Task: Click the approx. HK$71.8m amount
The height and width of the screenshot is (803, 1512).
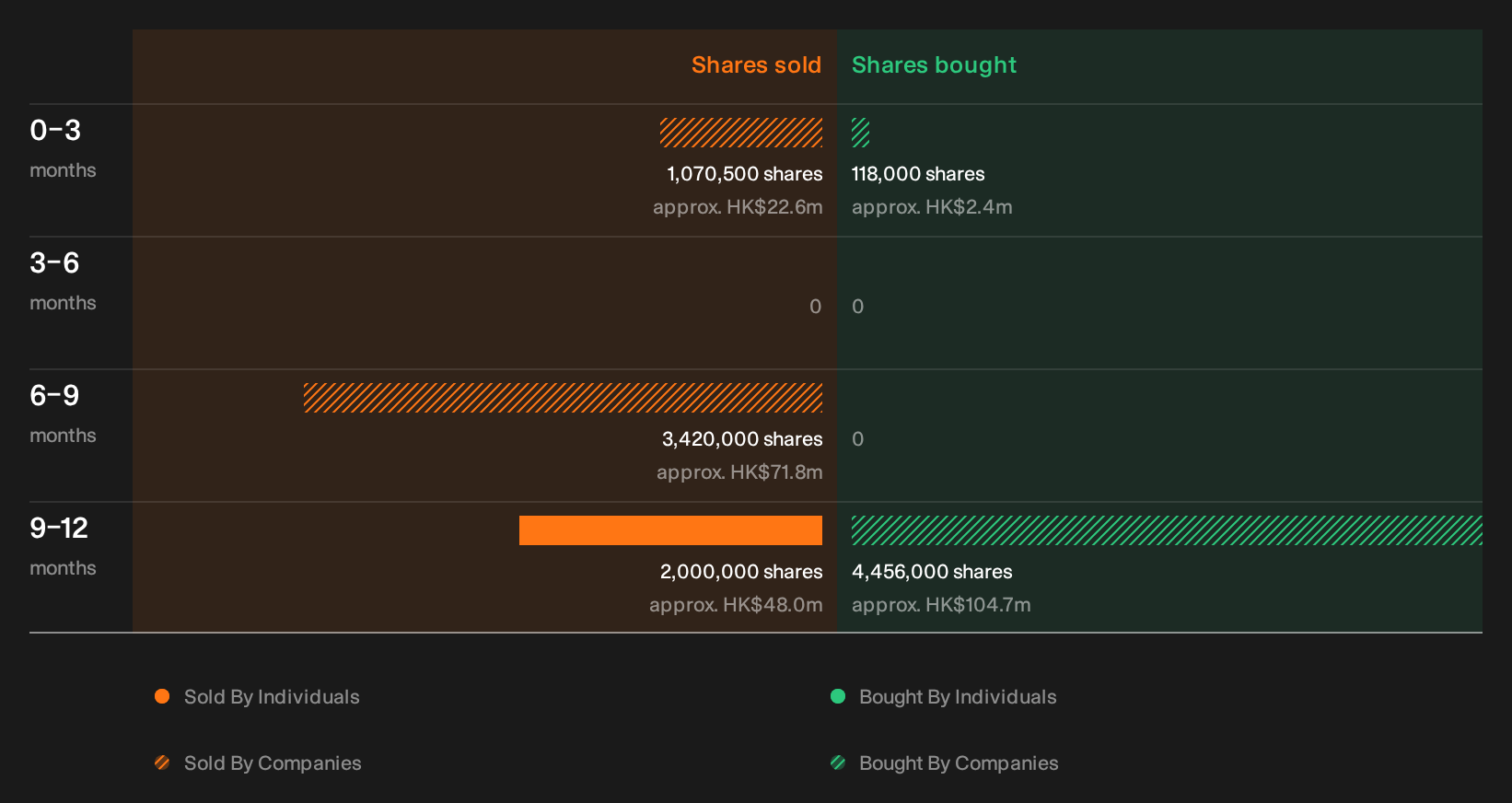Action: (739, 472)
